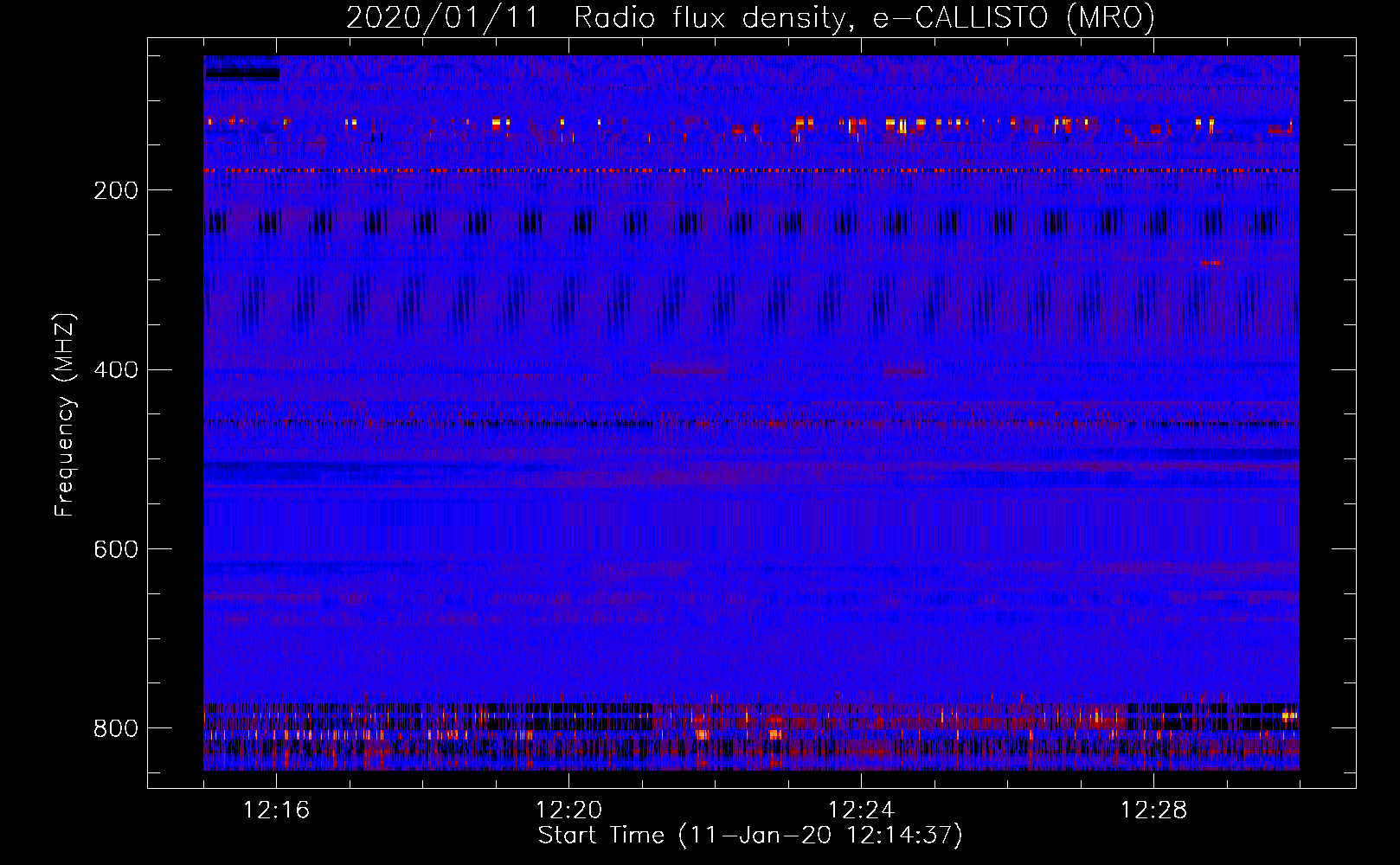
Task: Click the 200 MHz frequency tick label
Action: point(116,190)
